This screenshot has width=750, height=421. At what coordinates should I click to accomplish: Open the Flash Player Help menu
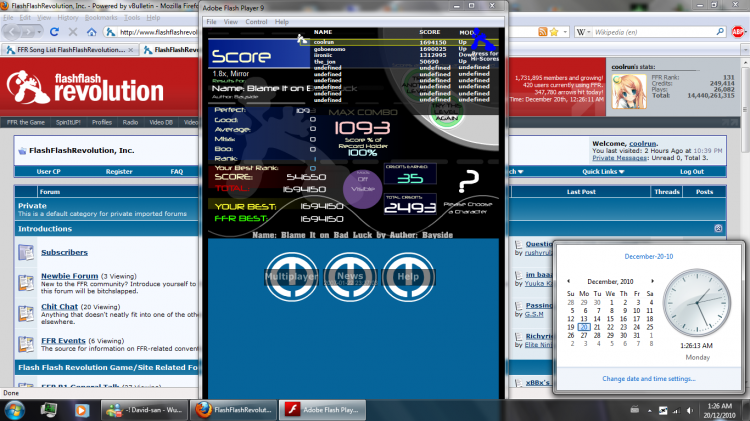click(x=282, y=22)
